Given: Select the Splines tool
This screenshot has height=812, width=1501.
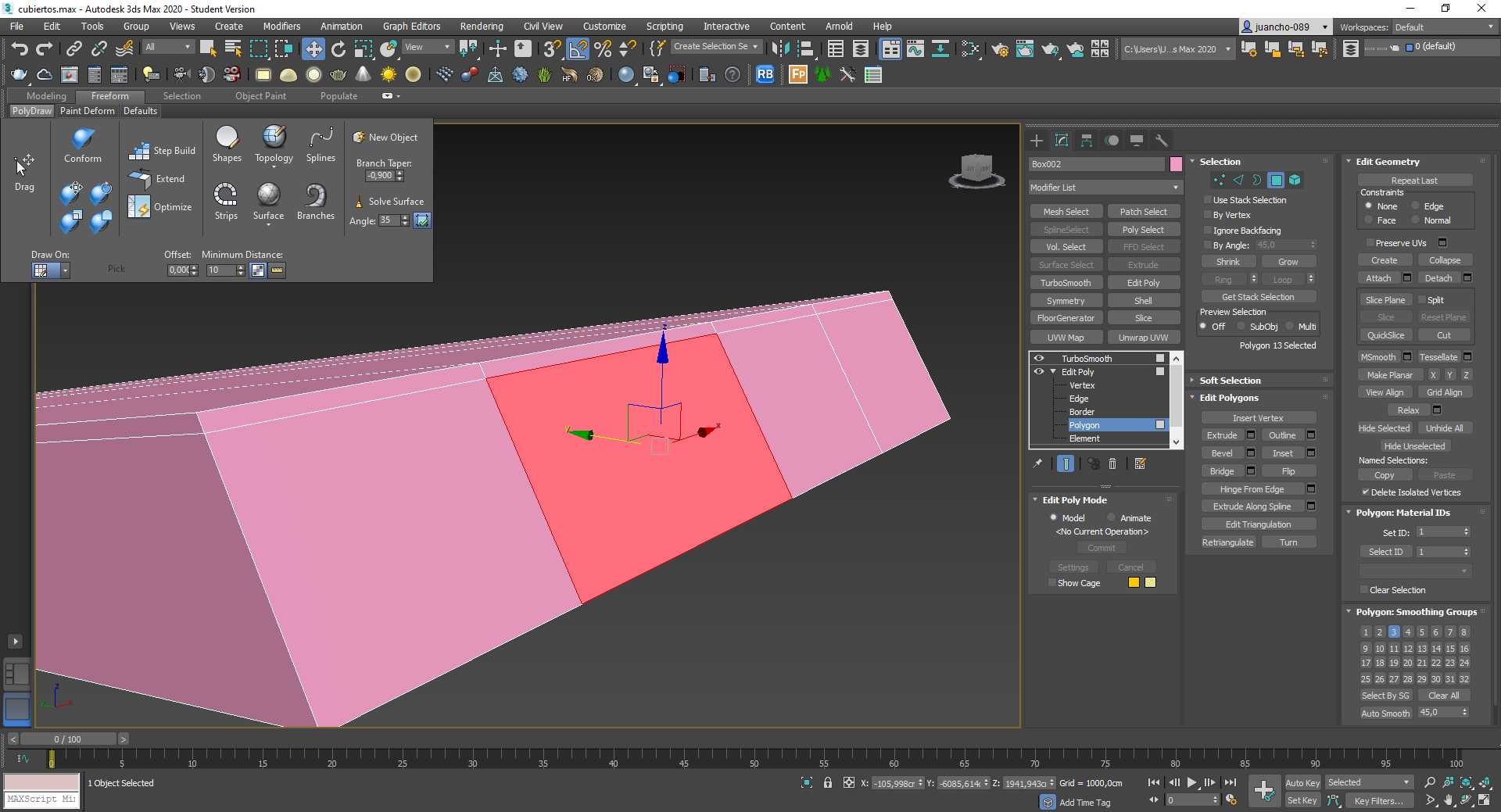Looking at the screenshot, I should (x=321, y=145).
